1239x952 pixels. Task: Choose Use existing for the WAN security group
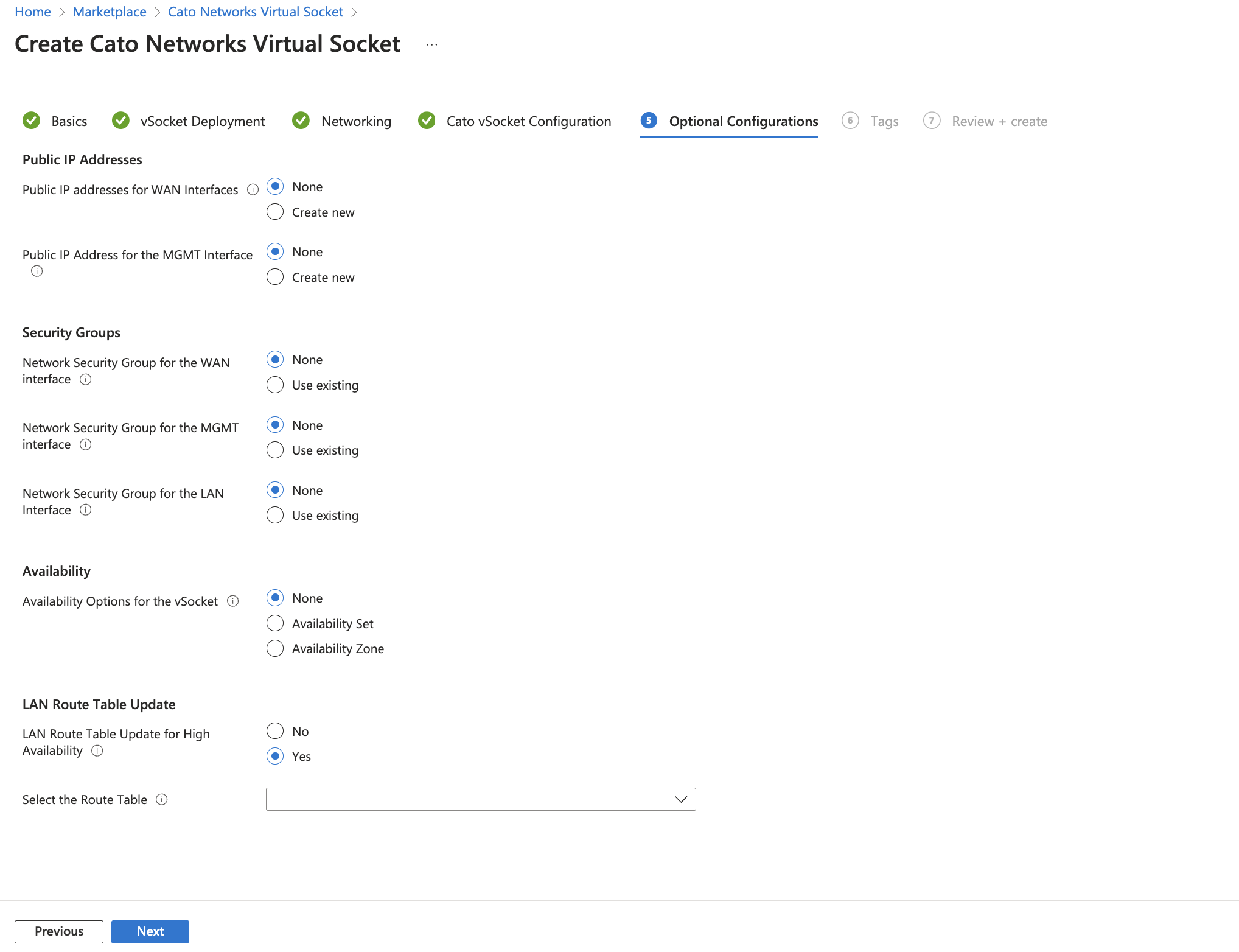[x=275, y=385]
